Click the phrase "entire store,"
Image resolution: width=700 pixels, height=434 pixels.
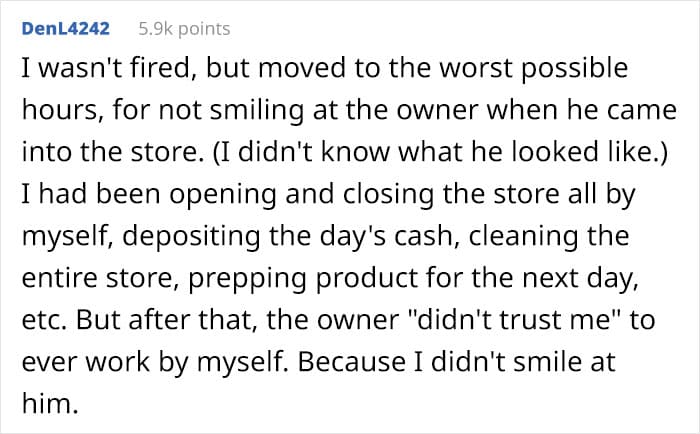pos(98,279)
